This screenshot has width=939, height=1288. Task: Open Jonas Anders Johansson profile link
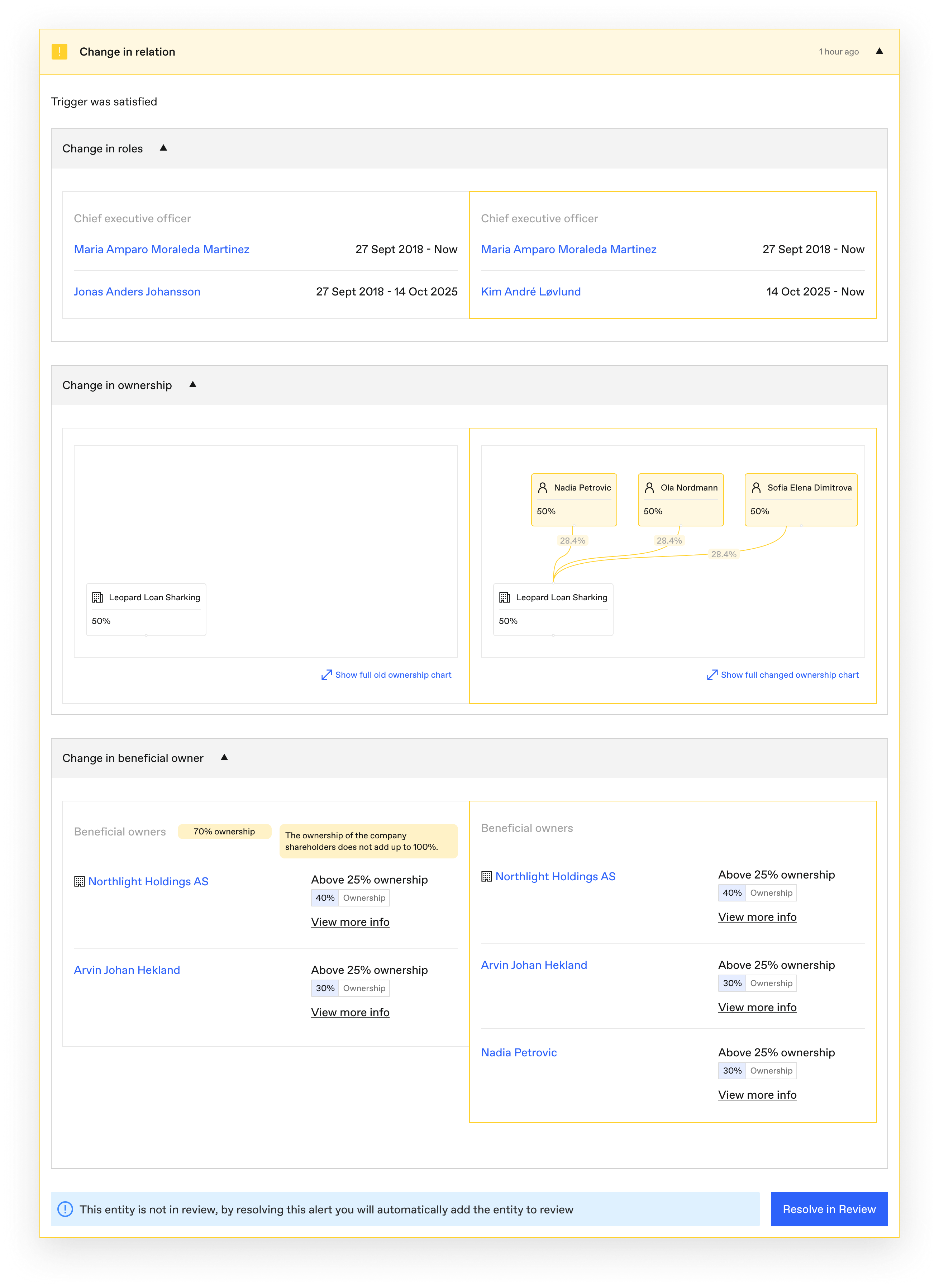(x=137, y=292)
